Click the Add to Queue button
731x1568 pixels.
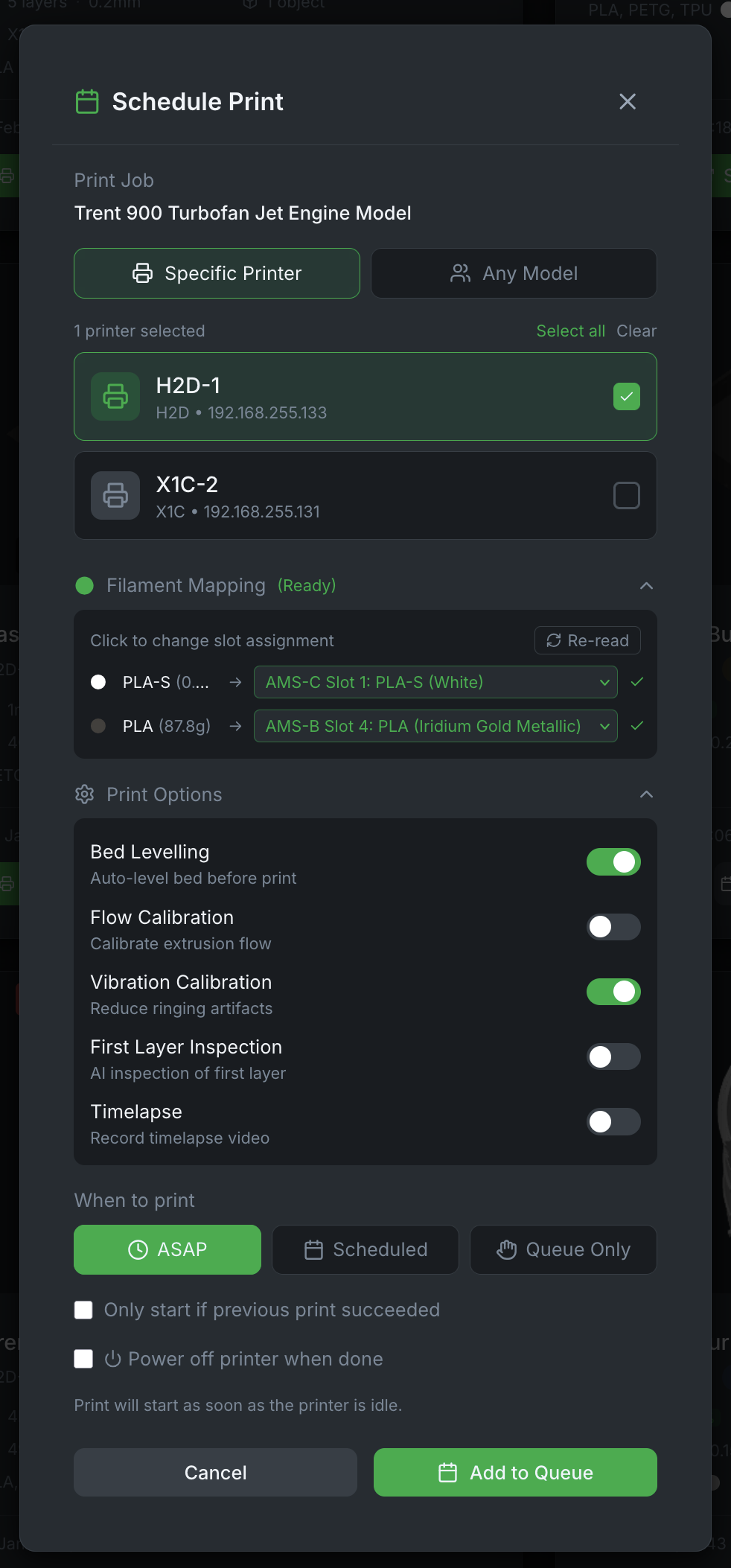pyautogui.click(x=515, y=1473)
